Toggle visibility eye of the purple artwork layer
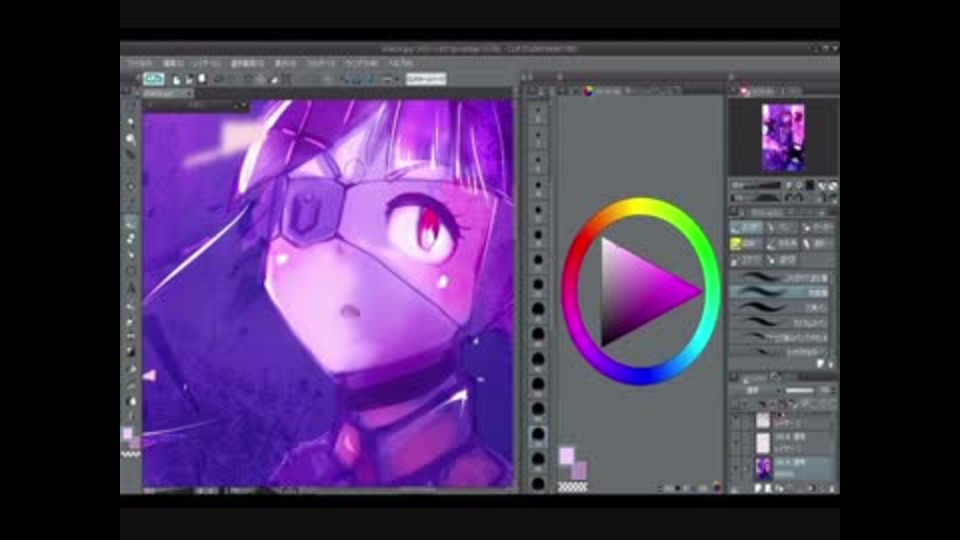 [x=737, y=468]
